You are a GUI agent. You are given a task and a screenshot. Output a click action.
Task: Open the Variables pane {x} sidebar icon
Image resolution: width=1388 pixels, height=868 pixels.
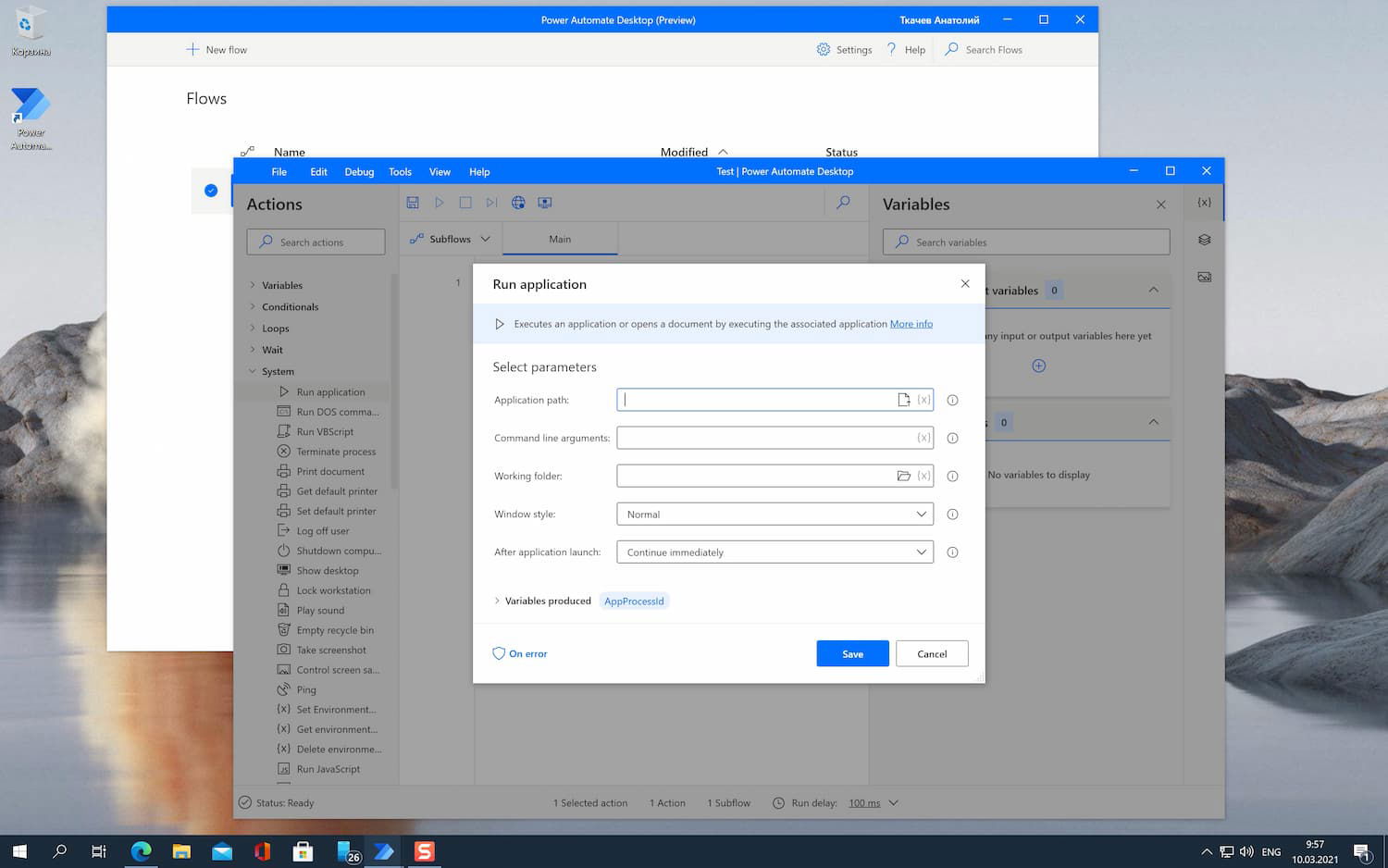[x=1204, y=202]
